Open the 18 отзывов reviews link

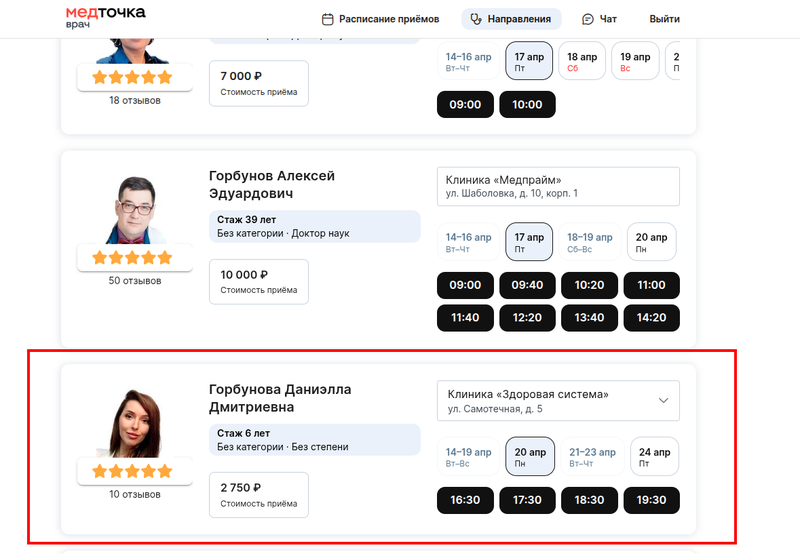[135, 100]
